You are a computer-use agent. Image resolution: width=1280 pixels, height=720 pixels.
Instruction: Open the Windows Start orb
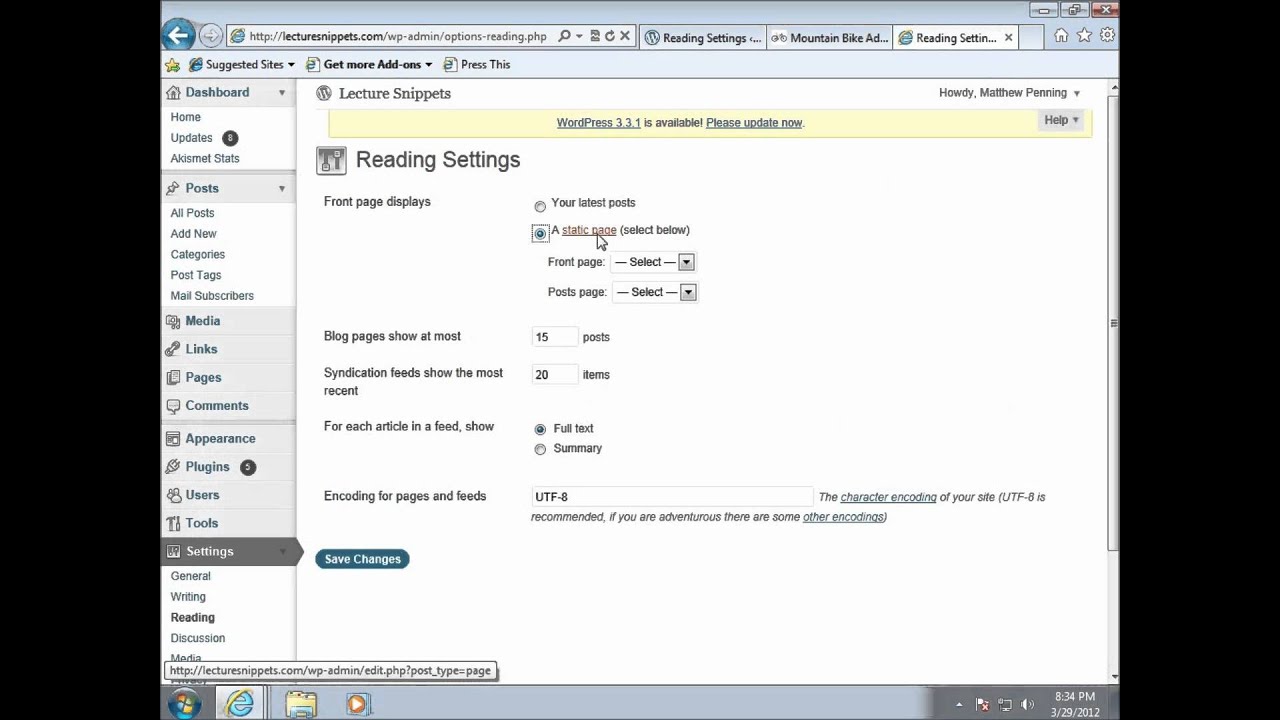coord(184,704)
